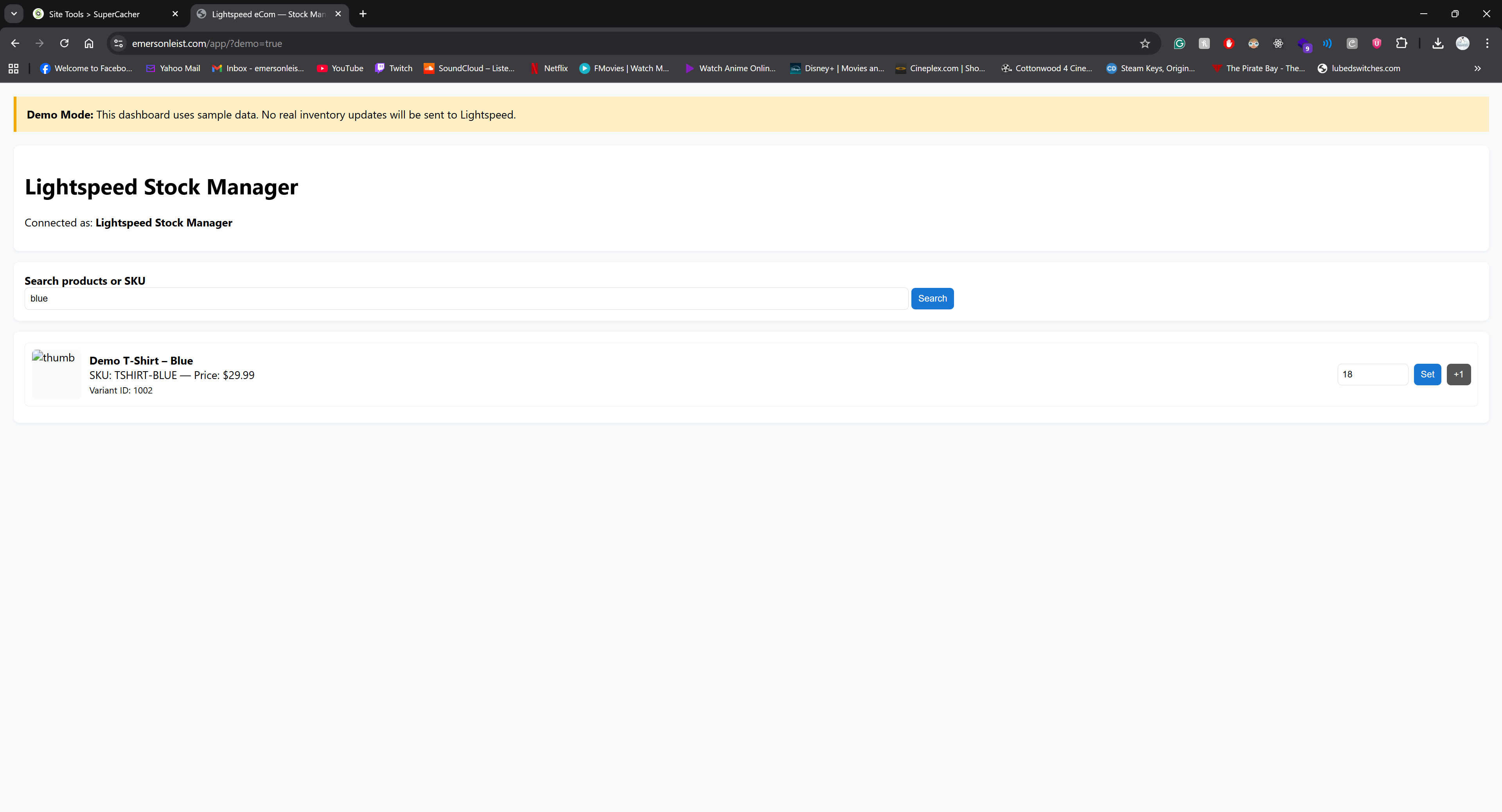Click the Search button
Viewport: 1502px width, 812px height.
pos(932,298)
